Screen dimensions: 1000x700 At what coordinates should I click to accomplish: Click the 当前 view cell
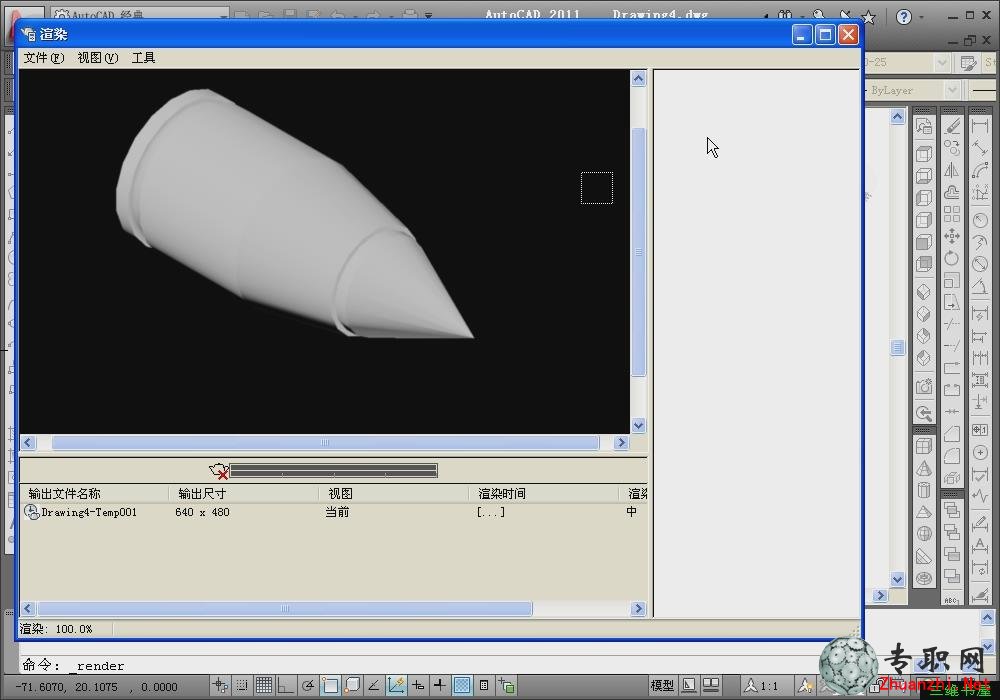point(337,512)
